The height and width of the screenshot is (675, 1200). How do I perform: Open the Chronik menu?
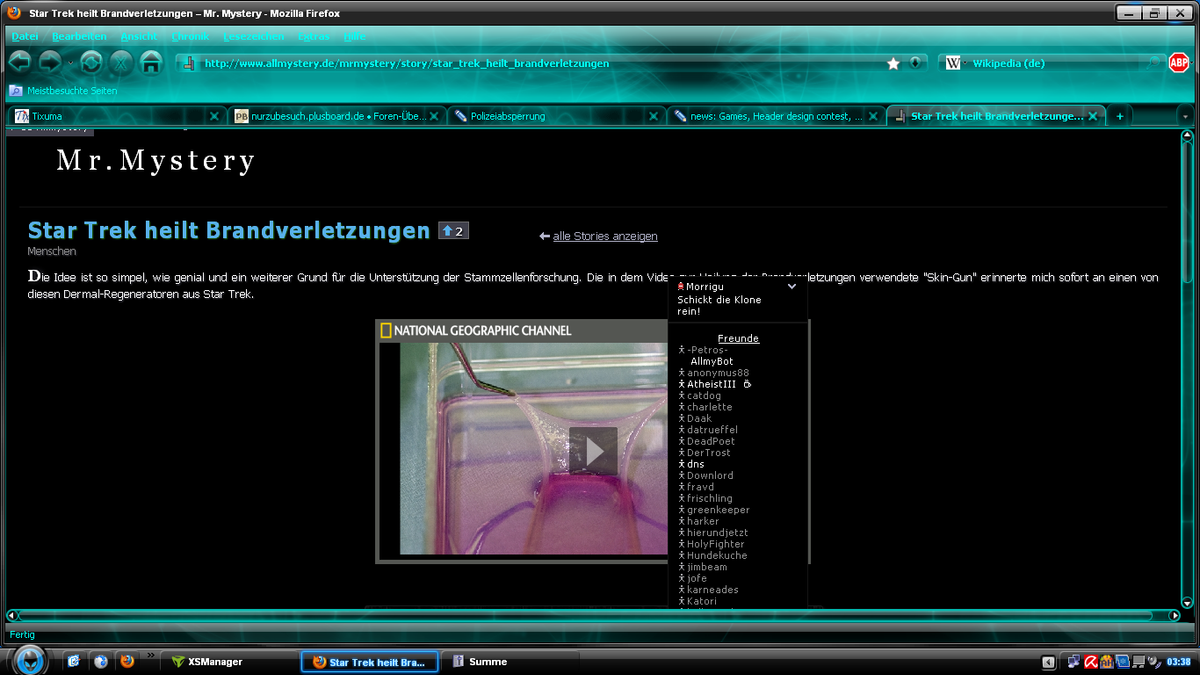190,36
